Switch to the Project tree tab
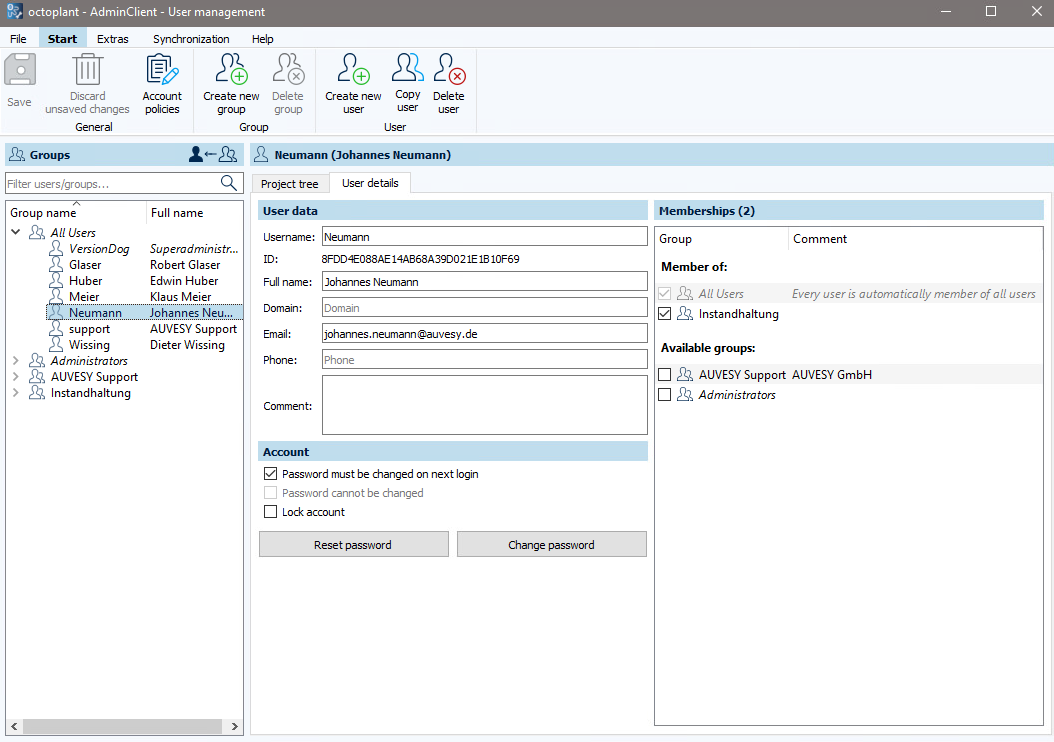 (289, 183)
